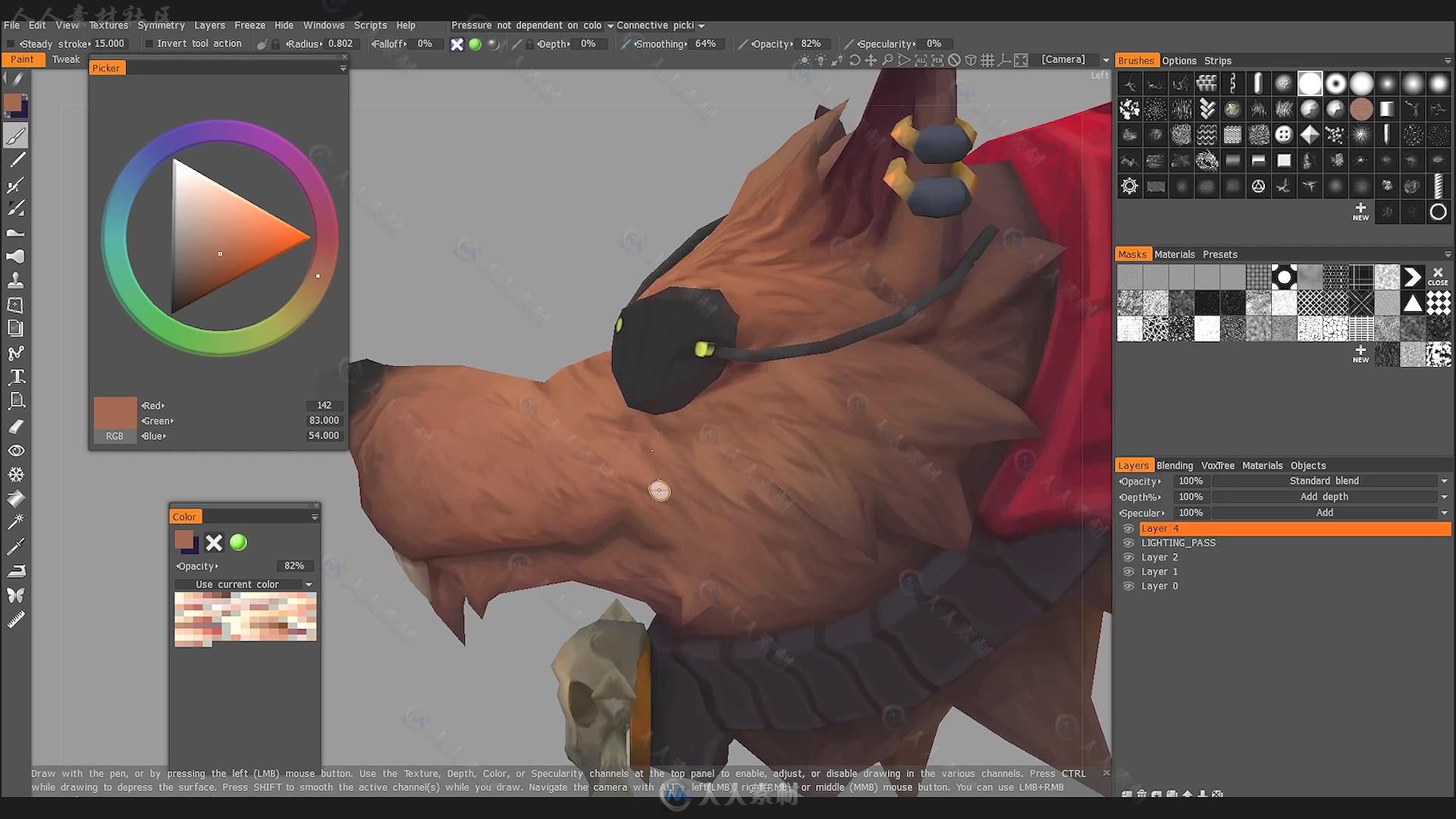Click CLOSE button in Masks panel
Screen dimensions: 1456x819
(1438, 276)
